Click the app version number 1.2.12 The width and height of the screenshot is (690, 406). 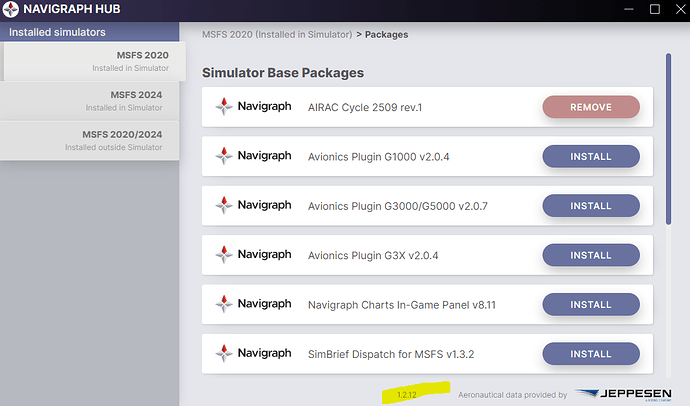pyautogui.click(x=407, y=395)
